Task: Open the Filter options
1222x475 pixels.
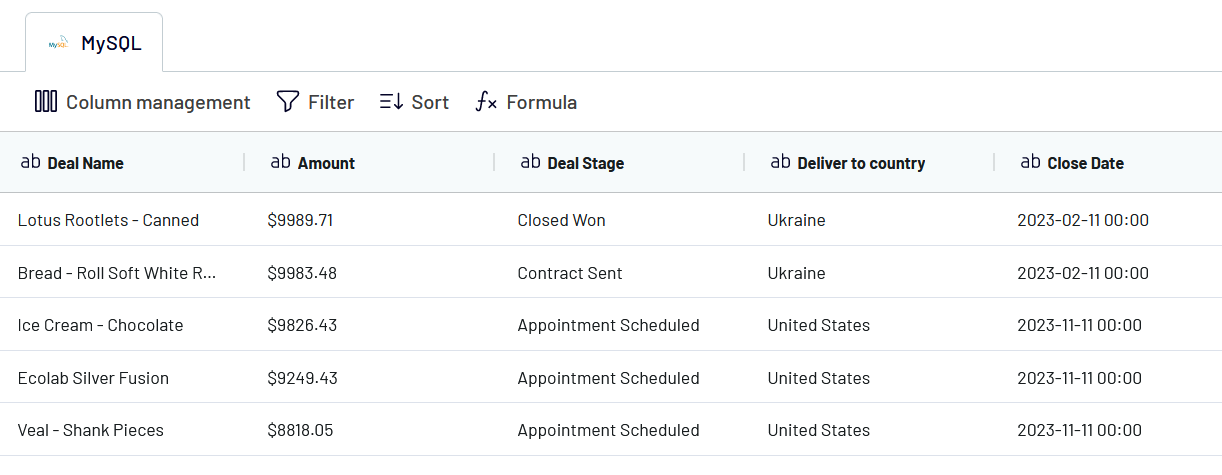Action: pyautogui.click(x=315, y=102)
